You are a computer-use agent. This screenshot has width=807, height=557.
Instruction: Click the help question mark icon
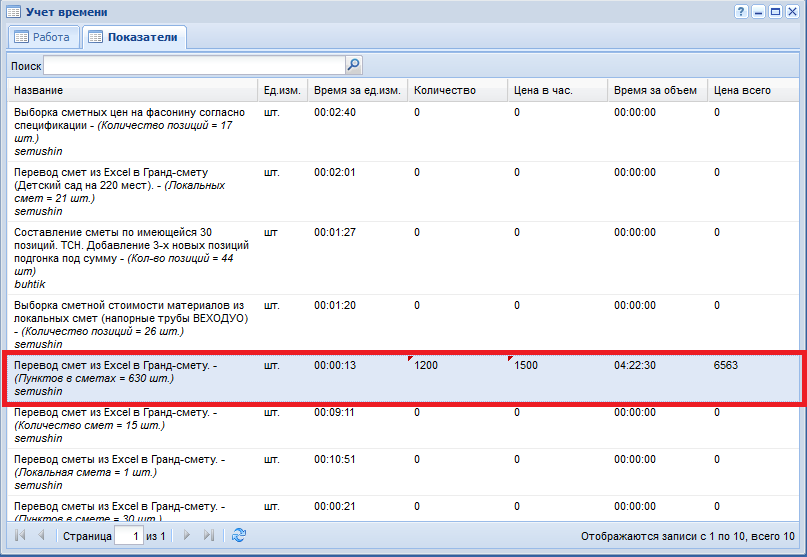[x=742, y=11]
